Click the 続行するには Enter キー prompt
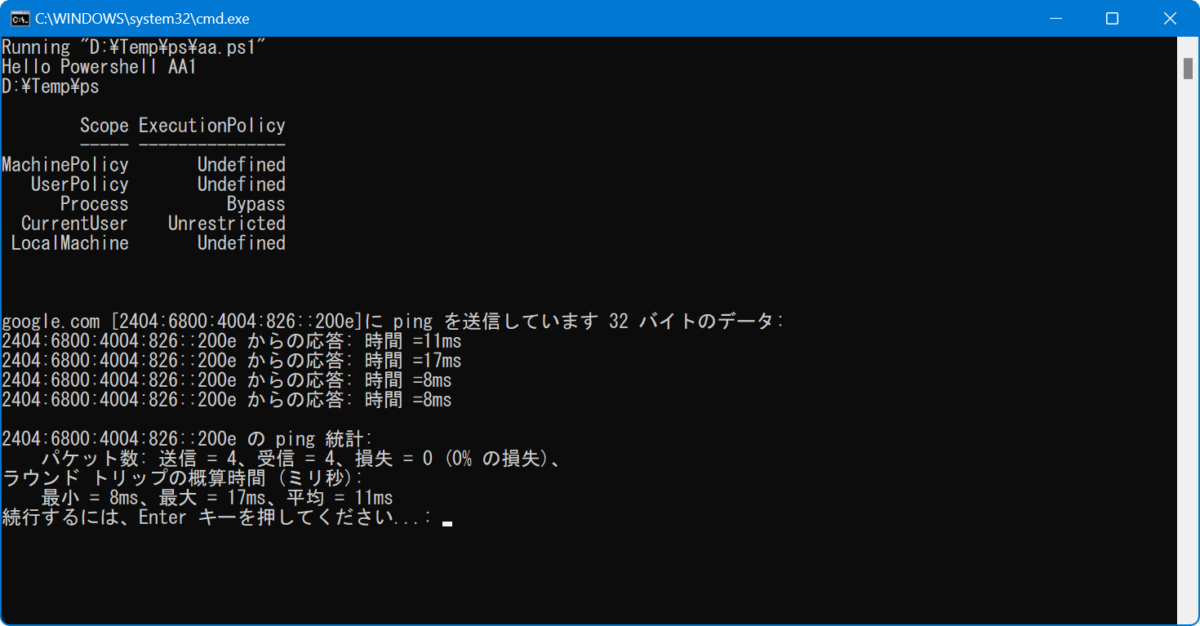 tap(217, 517)
